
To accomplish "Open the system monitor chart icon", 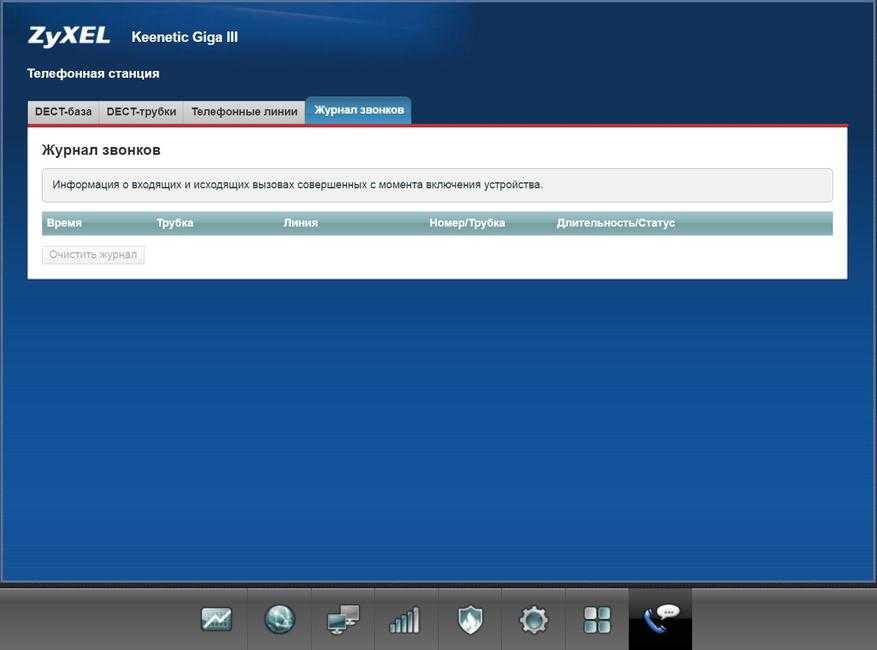I will pos(216,620).
